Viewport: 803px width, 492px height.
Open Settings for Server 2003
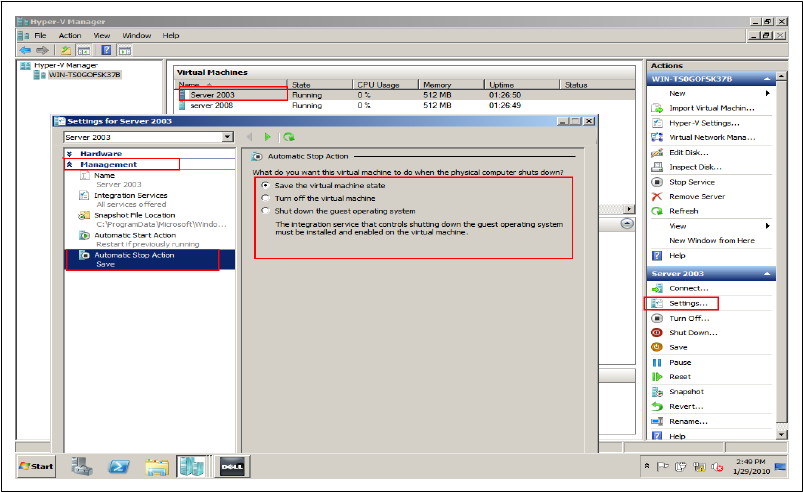coord(687,303)
